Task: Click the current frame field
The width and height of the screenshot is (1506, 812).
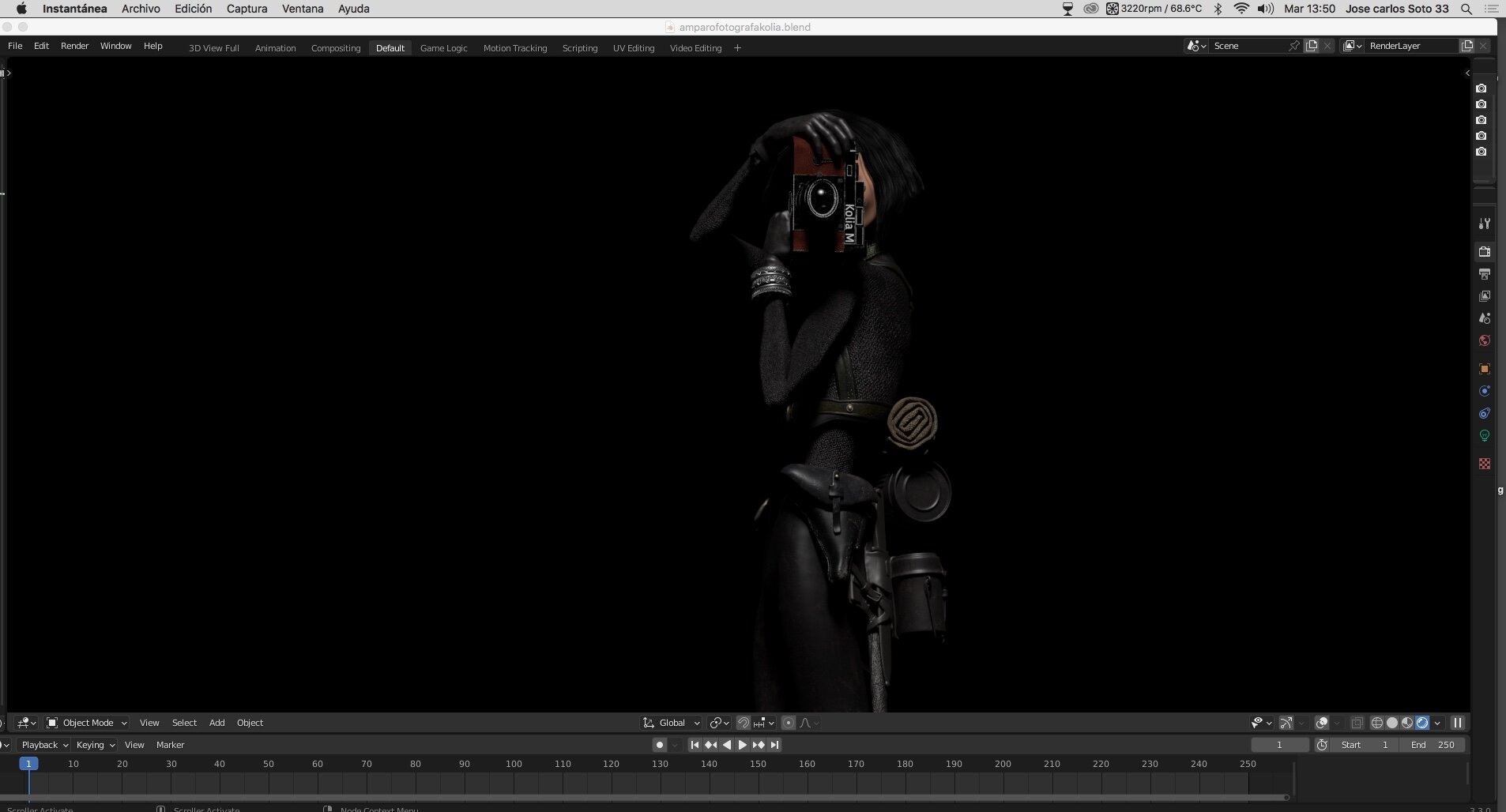Action: 1280,745
